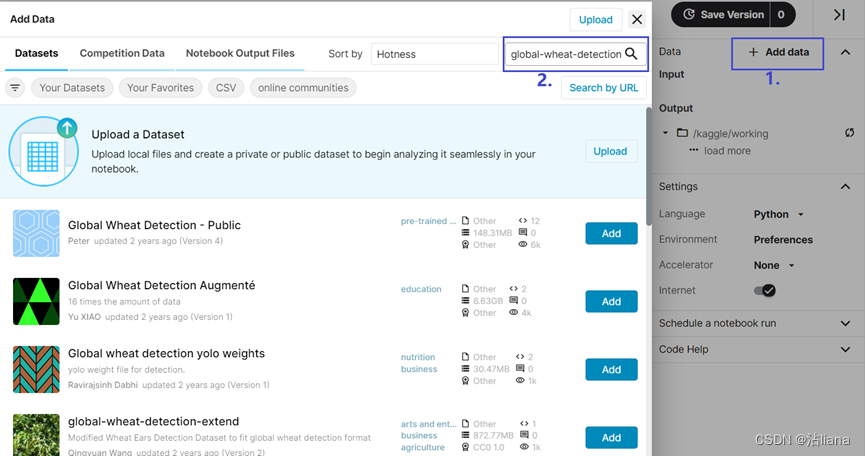Open Global Wheat Detection Augmenté title

[x=162, y=285]
